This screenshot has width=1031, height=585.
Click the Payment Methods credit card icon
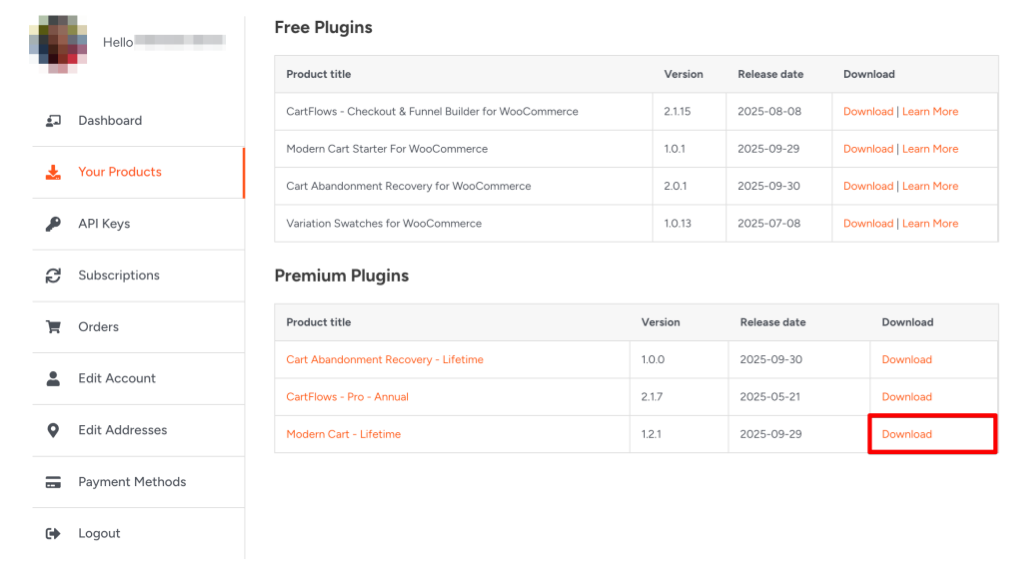pos(53,482)
